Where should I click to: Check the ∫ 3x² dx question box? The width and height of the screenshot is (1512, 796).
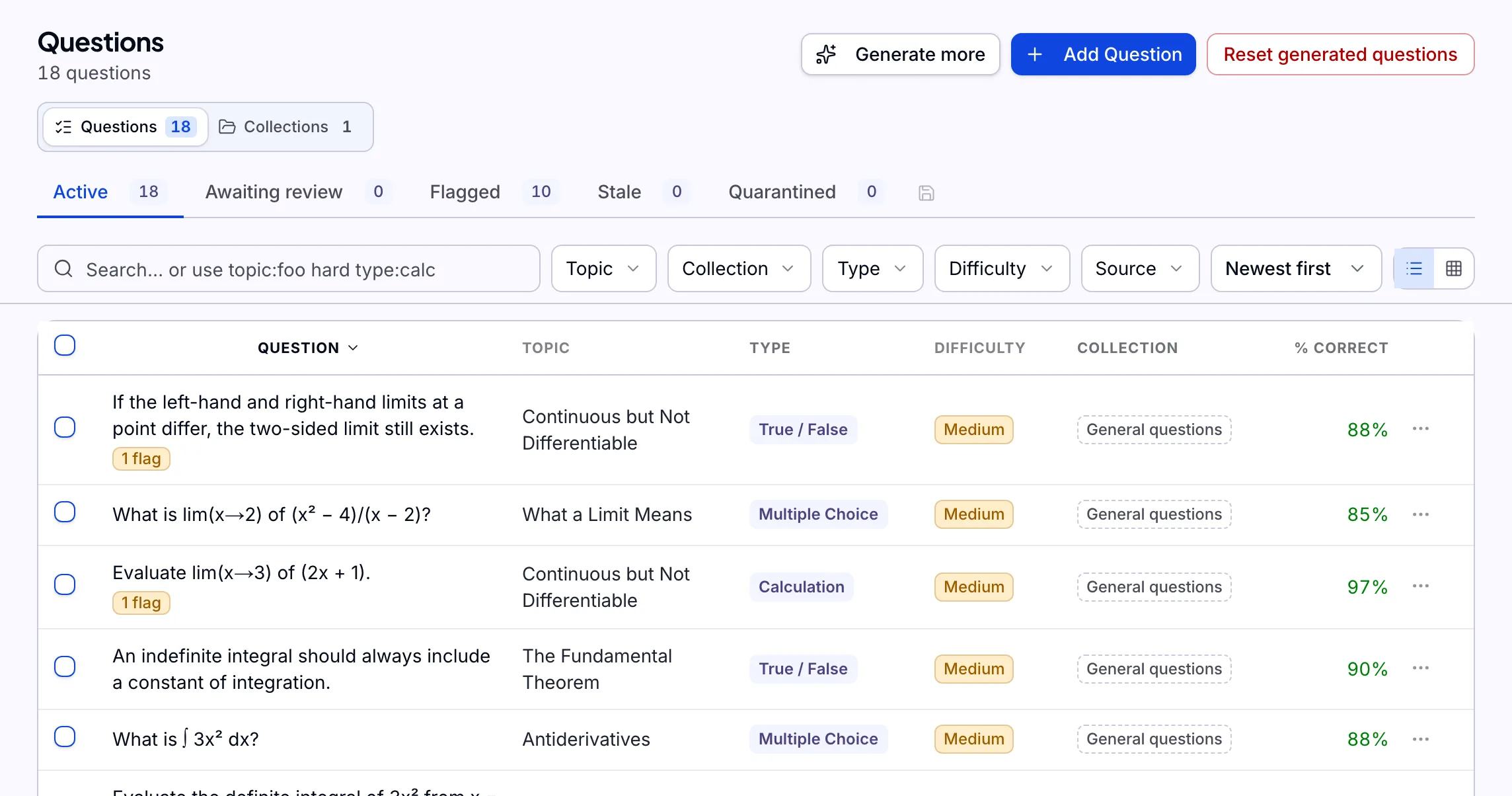click(65, 736)
